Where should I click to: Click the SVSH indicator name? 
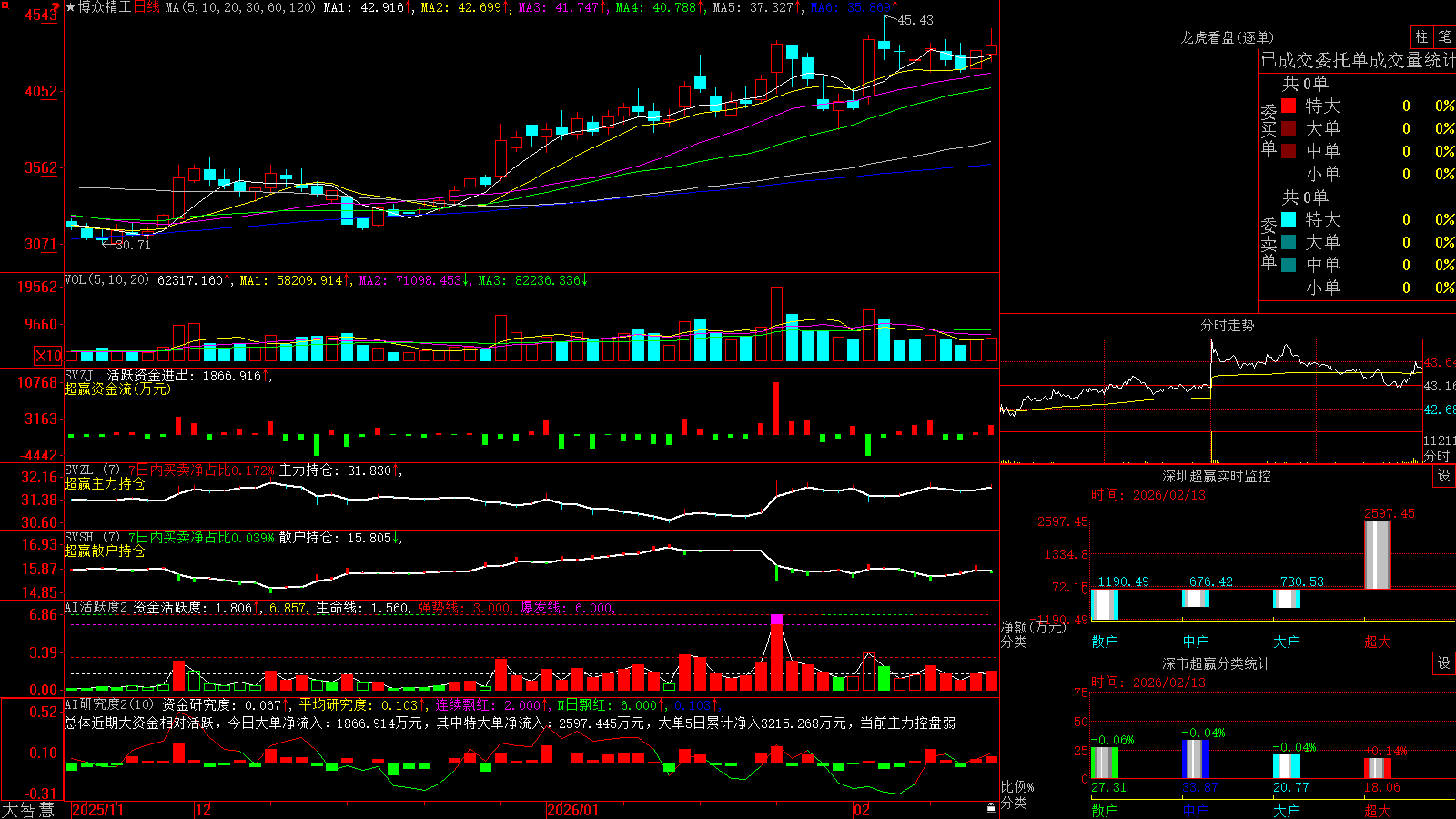pos(78,538)
